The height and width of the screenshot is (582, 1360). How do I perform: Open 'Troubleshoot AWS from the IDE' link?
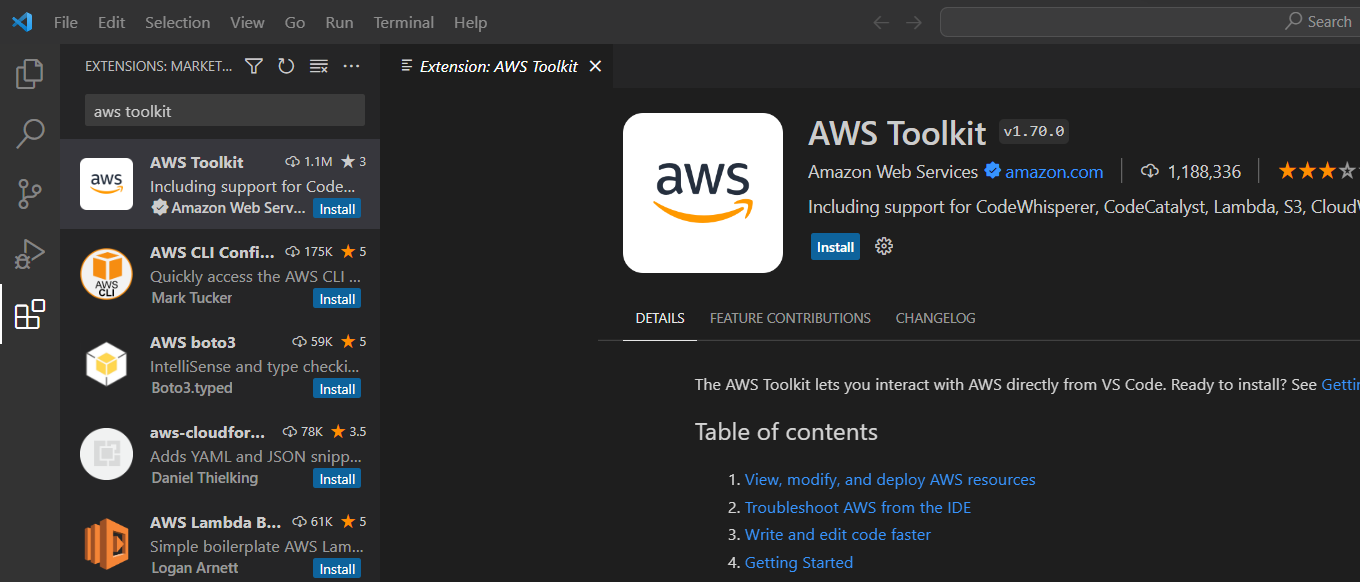[x=858, y=508]
